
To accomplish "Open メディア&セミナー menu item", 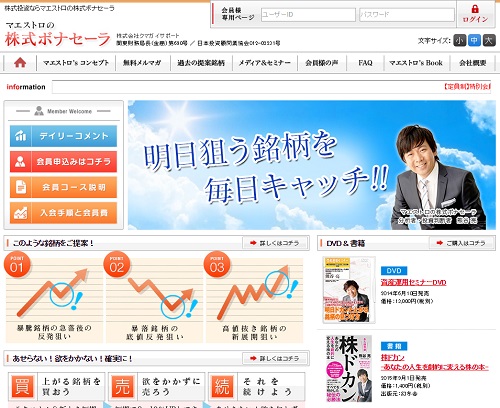I will 265,63.
